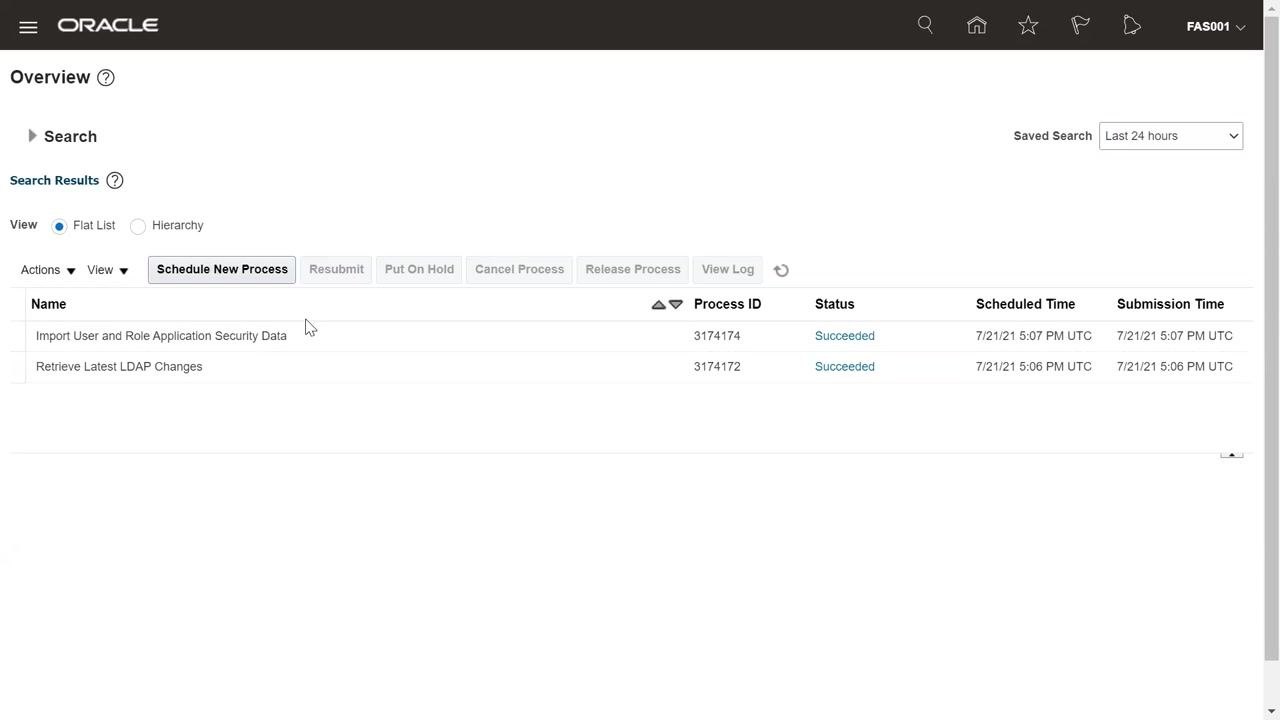Open the navigator hamburger menu
This screenshot has height=720, width=1280.
[28, 27]
